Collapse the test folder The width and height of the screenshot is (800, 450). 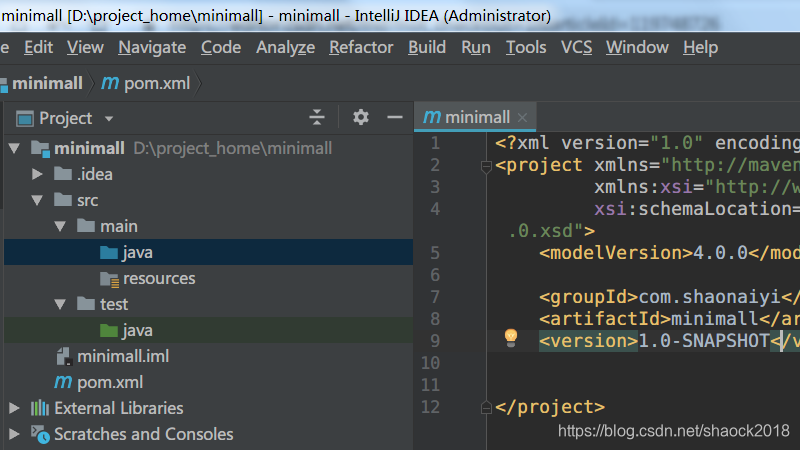60,305
